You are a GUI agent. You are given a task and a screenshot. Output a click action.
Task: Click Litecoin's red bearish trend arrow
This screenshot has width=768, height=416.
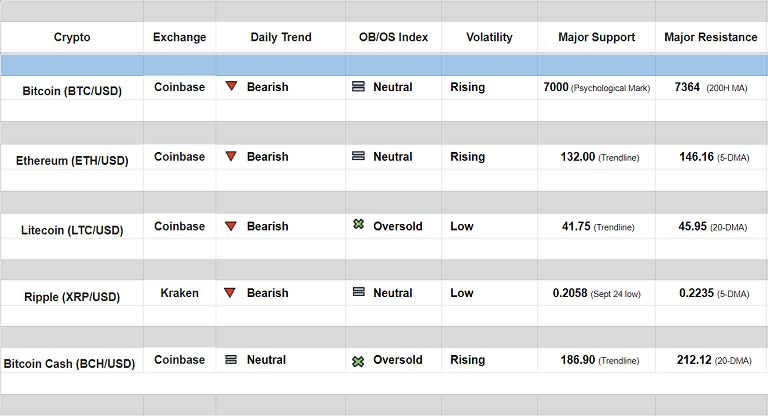coord(231,225)
